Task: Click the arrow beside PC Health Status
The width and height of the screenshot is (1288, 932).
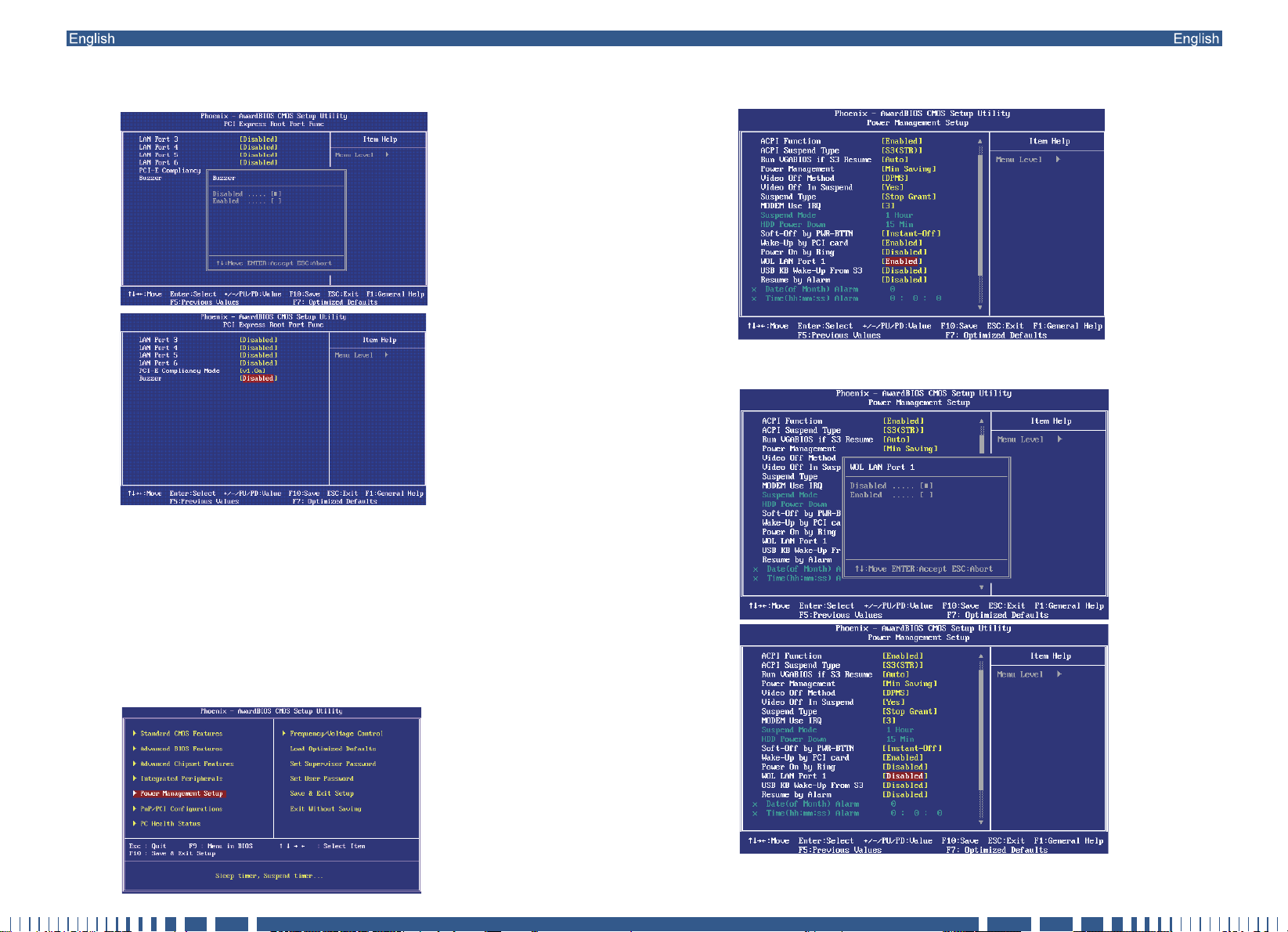Action: 135,824
